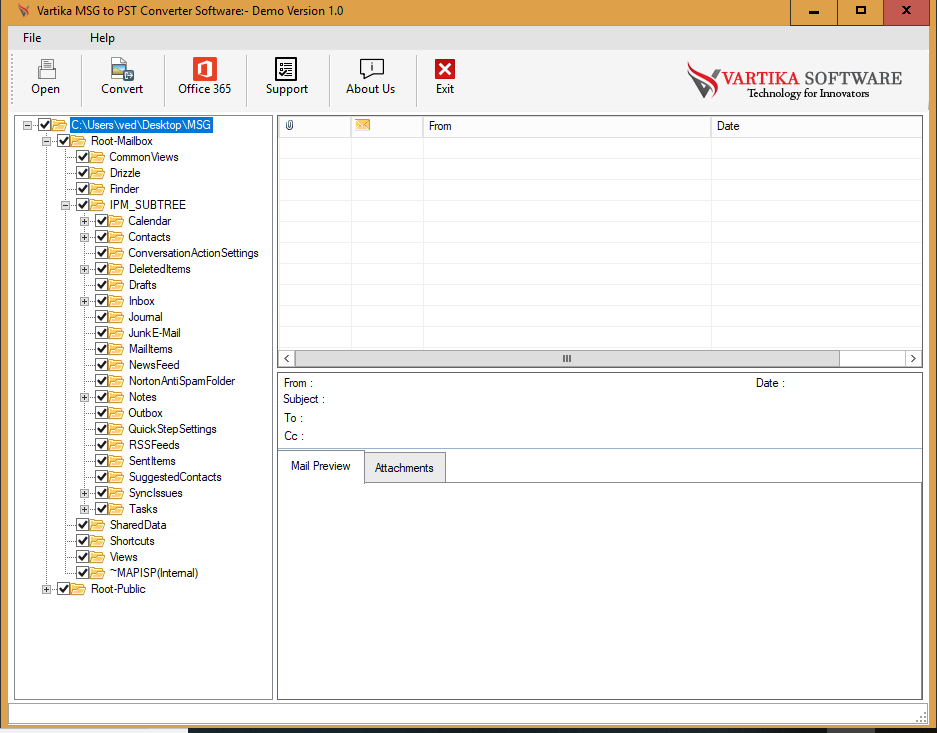
Task: Uncheck the NewsFeed folder checkbox
Action: [x=102, y=365]
